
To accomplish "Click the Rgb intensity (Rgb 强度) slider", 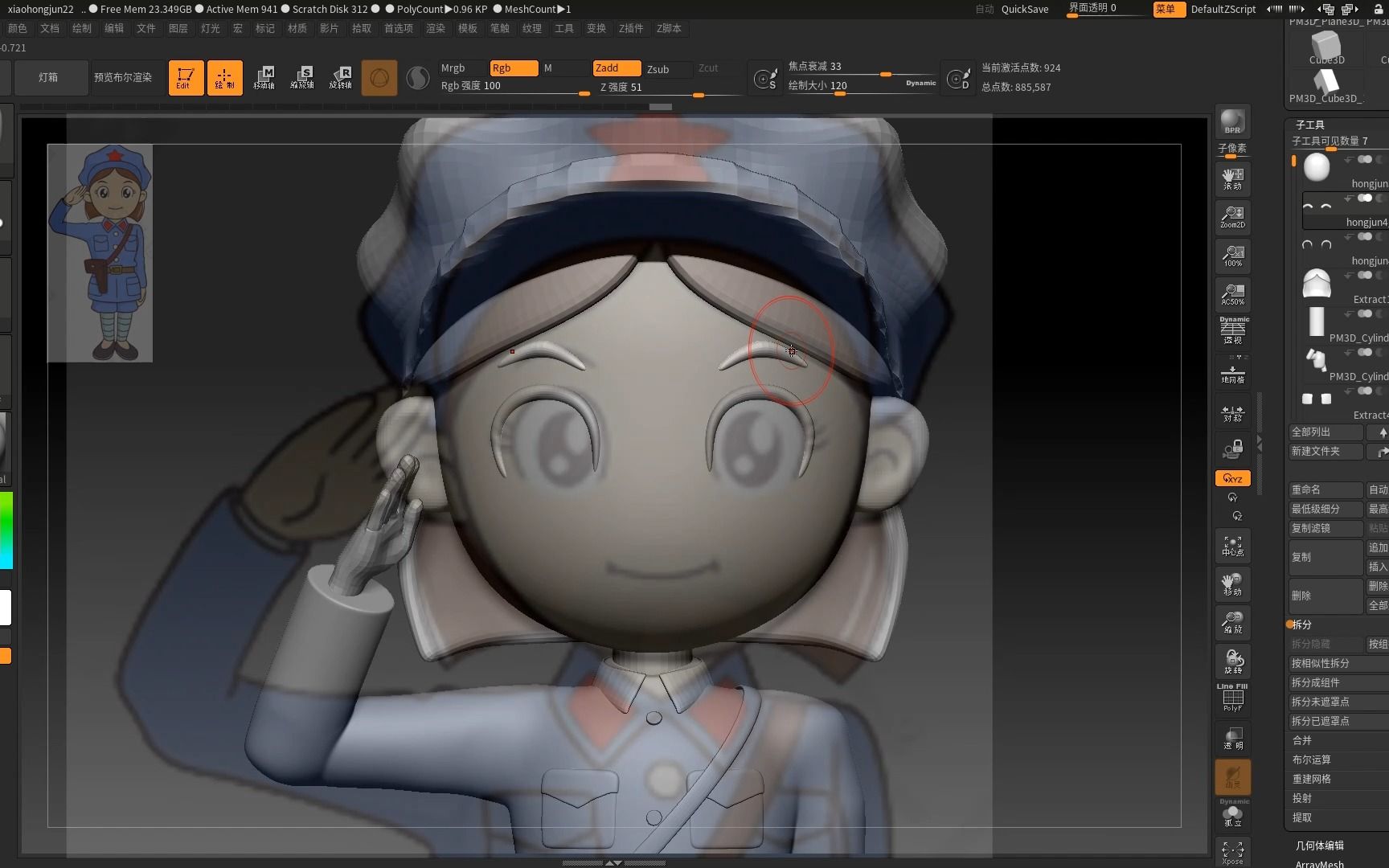I will click(514, 86).
